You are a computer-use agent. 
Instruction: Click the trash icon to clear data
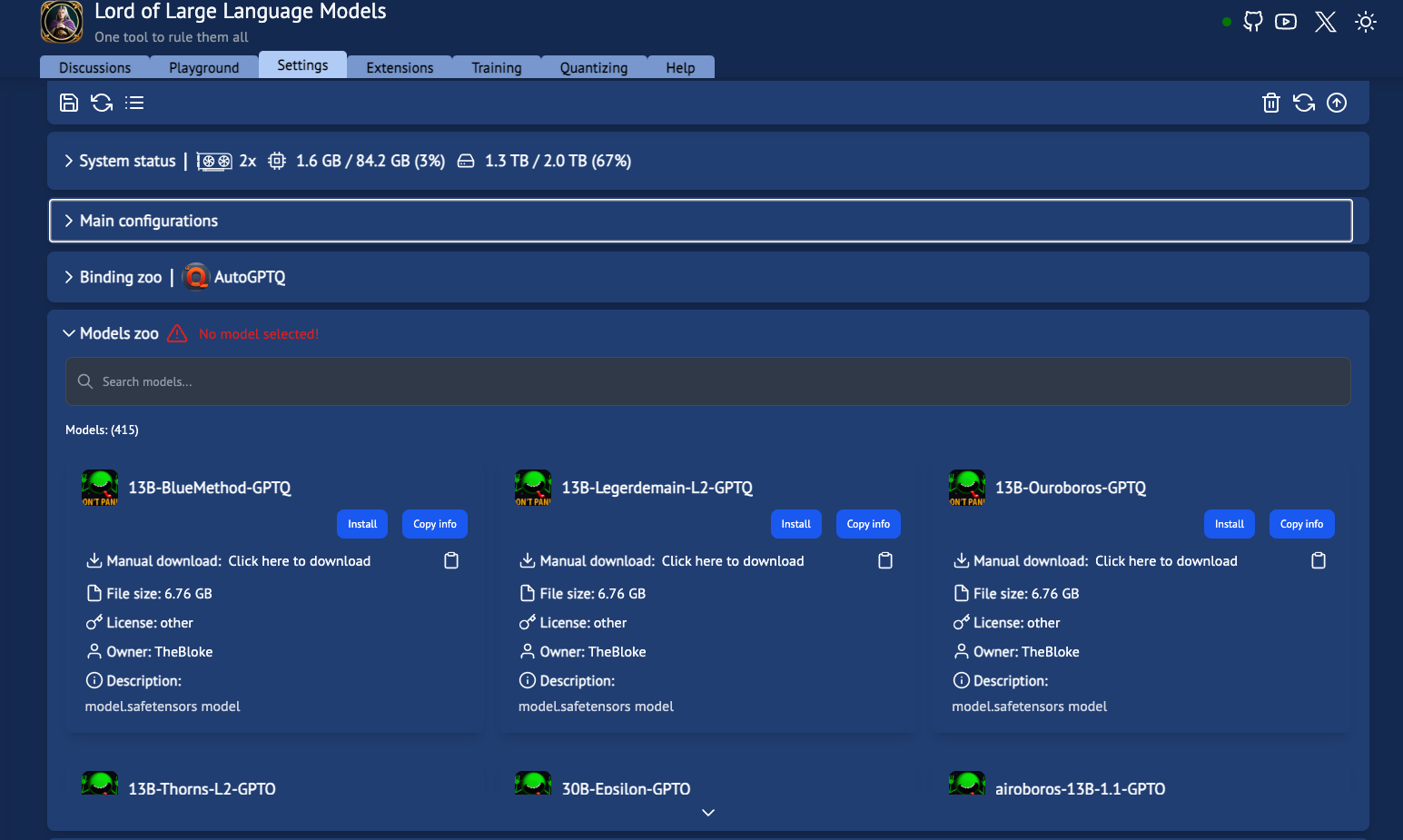(1270, 103)
